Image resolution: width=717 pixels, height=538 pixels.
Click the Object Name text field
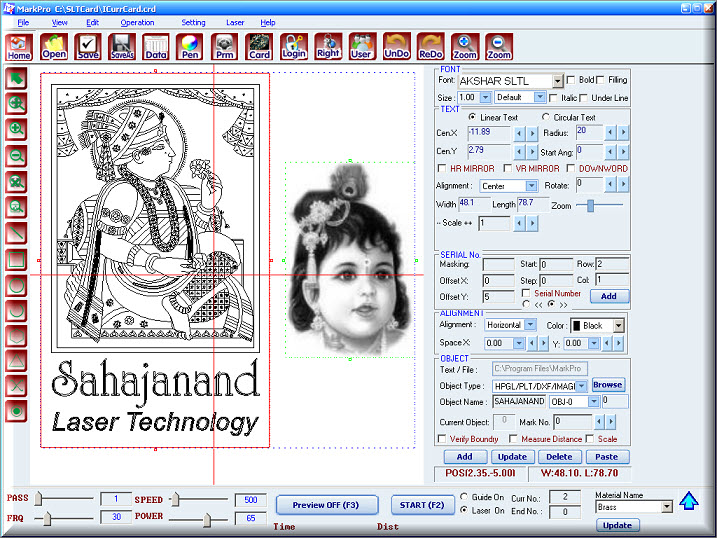518,401
